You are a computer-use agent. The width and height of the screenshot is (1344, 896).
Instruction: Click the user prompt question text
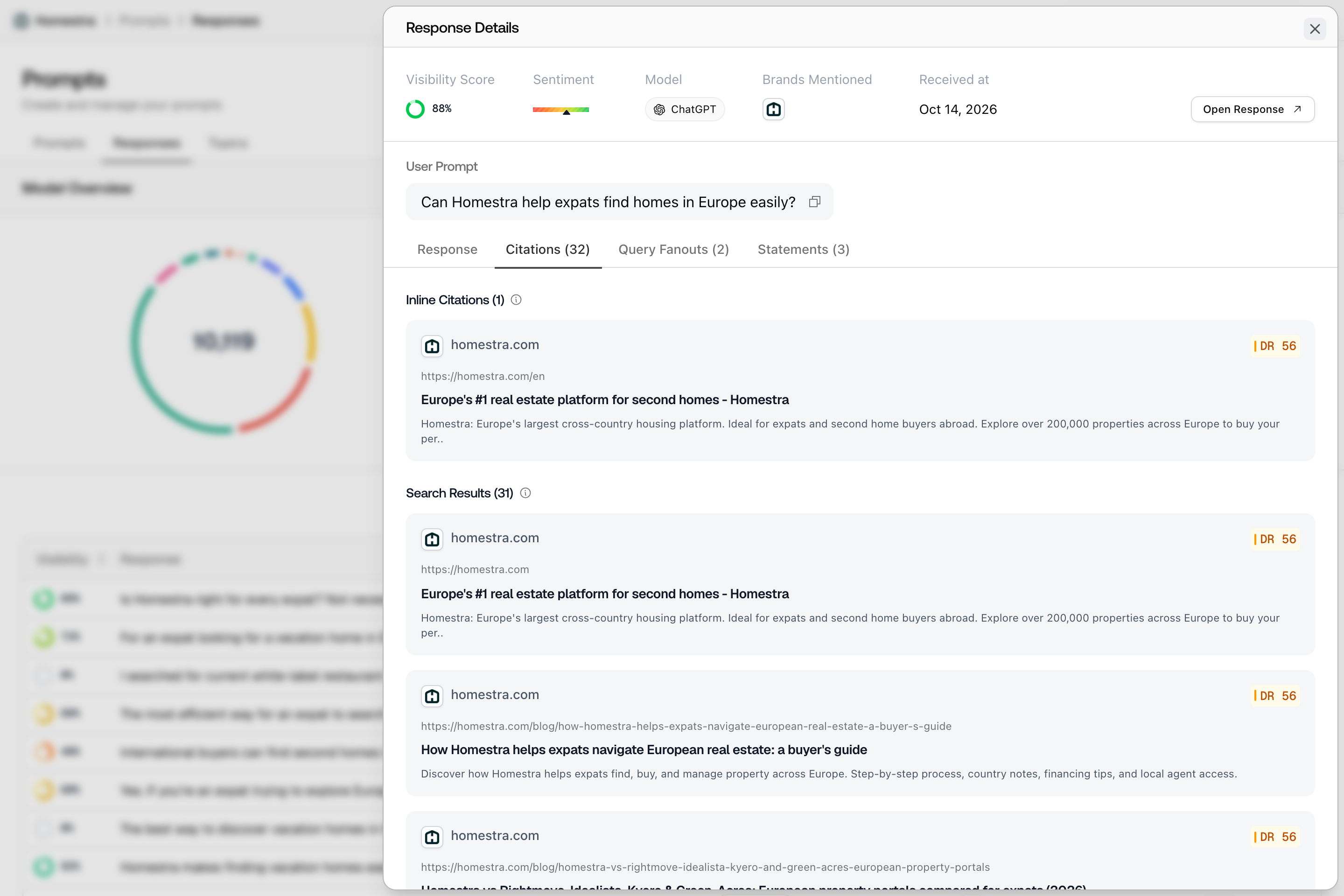[608, 202]
